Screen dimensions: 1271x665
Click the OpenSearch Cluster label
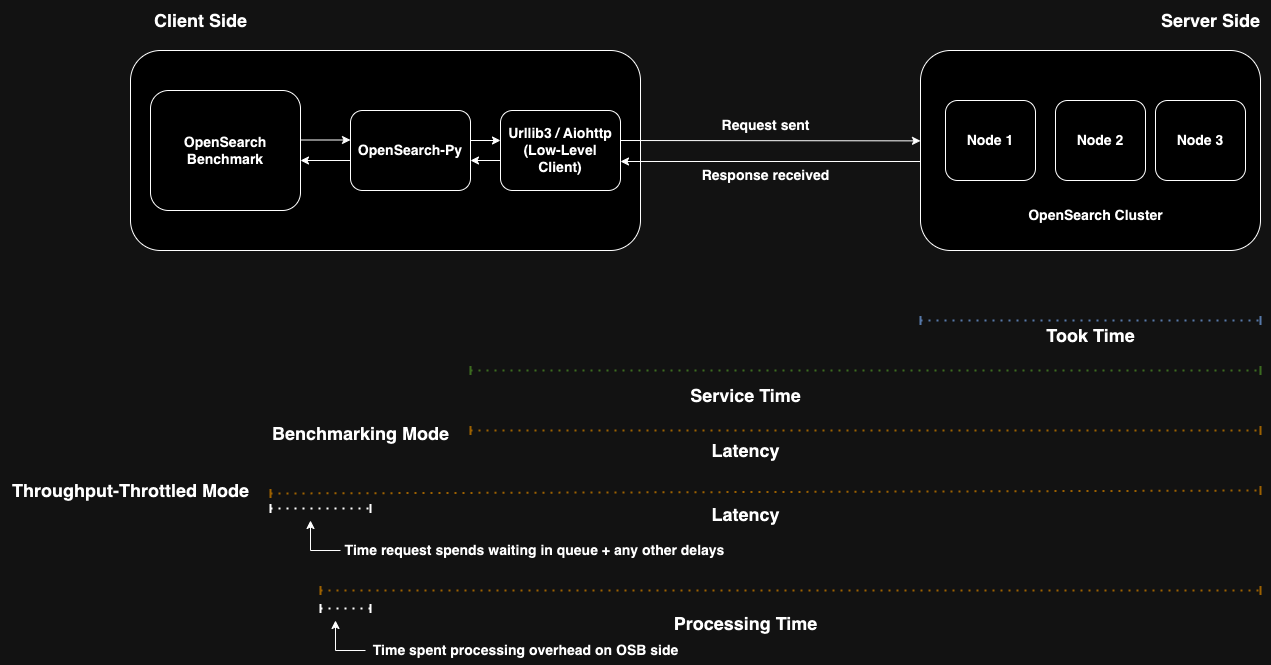pyautogui.click(x=1095, y=215)
